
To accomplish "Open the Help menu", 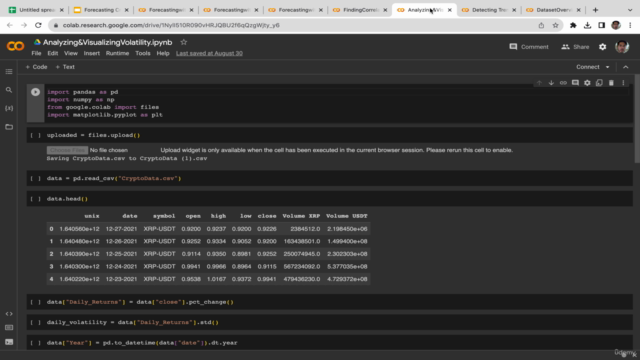I will (x=163, y=53).
